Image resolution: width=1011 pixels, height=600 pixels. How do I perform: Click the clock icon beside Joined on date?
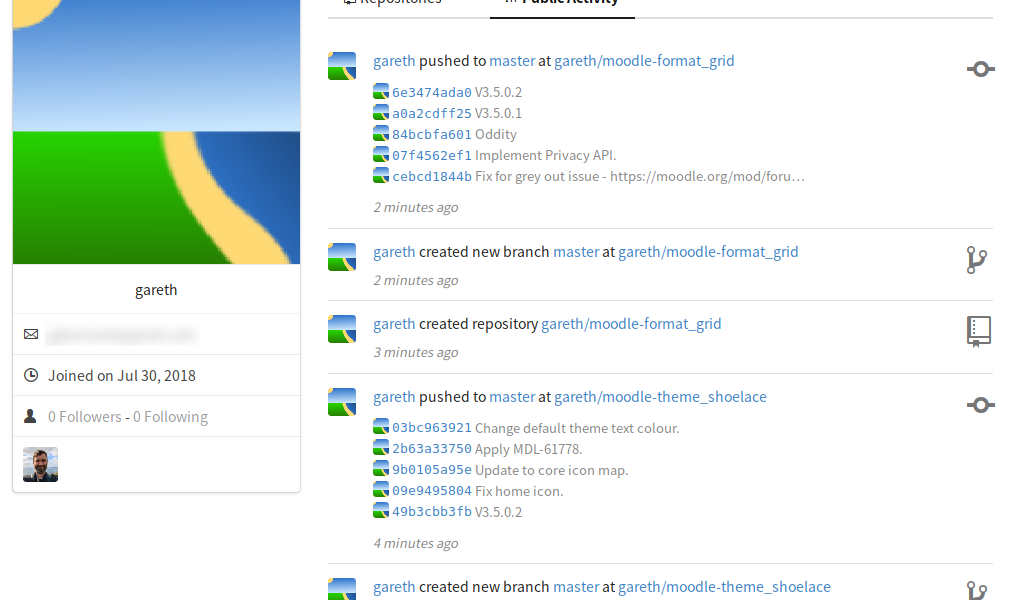pyautogui.click(x=31, y=375)
